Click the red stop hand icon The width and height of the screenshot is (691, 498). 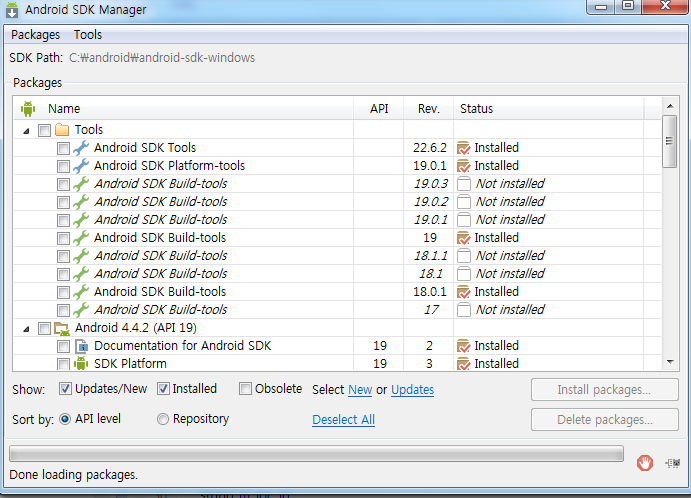645,463
